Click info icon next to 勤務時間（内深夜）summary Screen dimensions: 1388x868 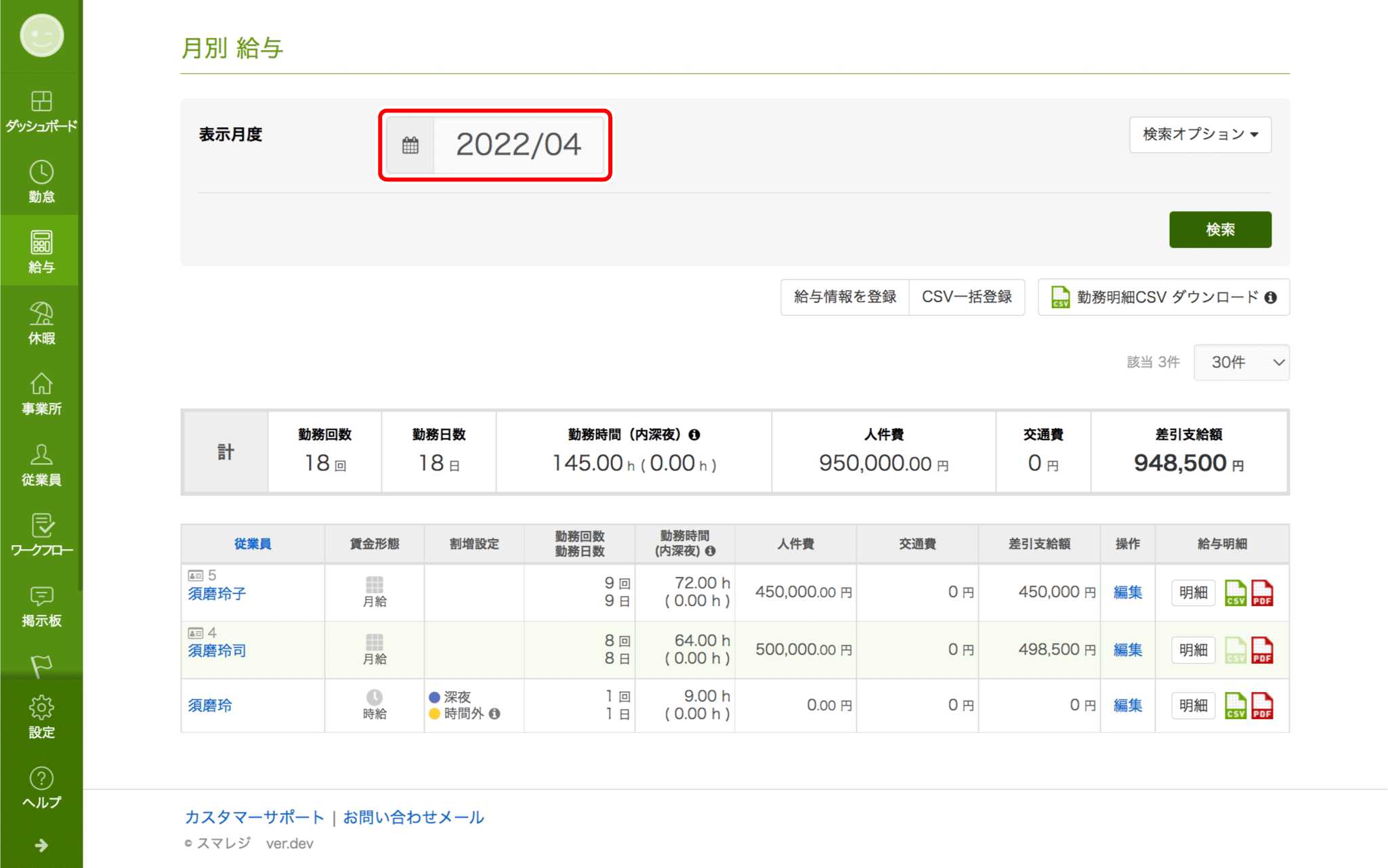[x=694, y=435]
